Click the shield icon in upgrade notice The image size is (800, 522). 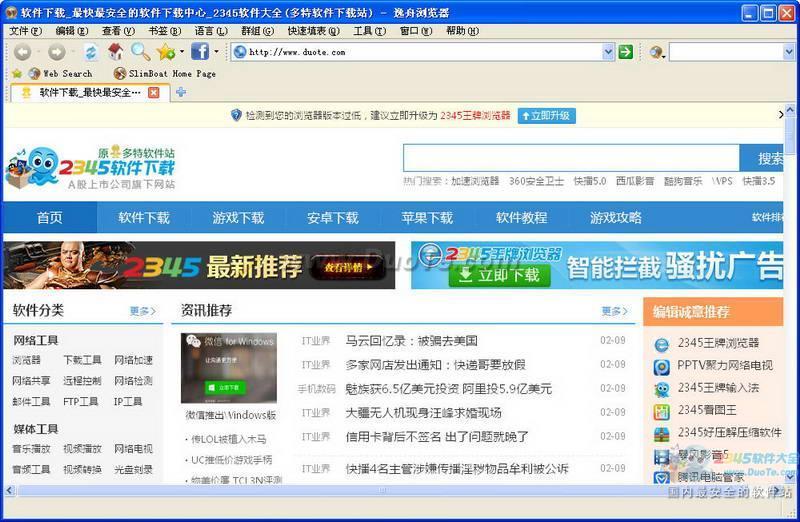click(236, 115)
